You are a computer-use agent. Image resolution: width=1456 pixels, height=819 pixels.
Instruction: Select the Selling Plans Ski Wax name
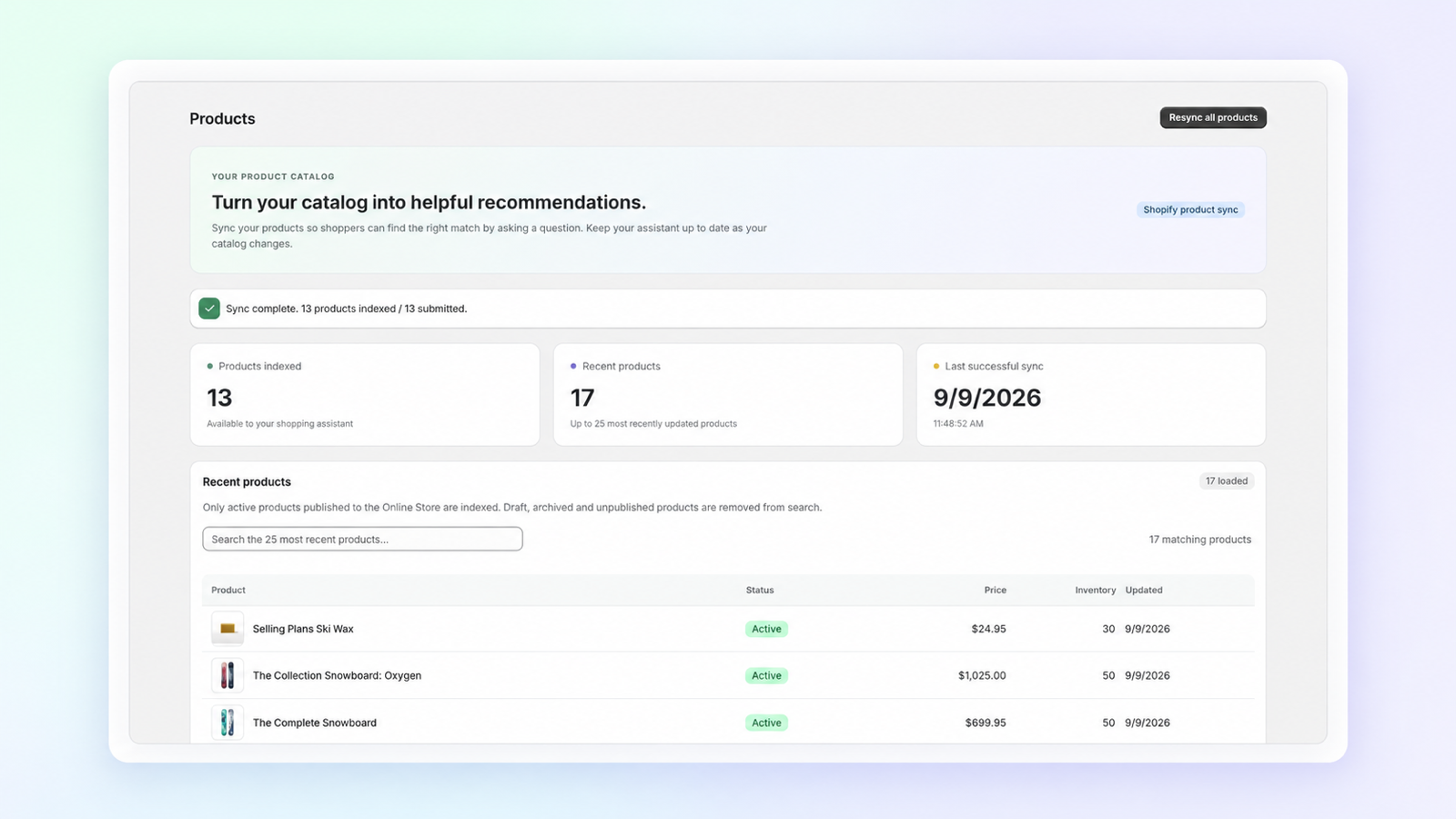(303, 629)
